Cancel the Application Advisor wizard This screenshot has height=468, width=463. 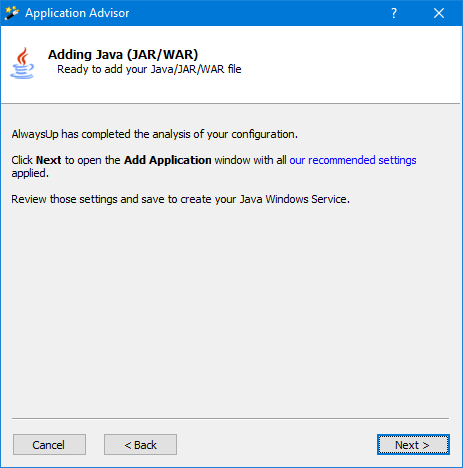click(49, 445)
